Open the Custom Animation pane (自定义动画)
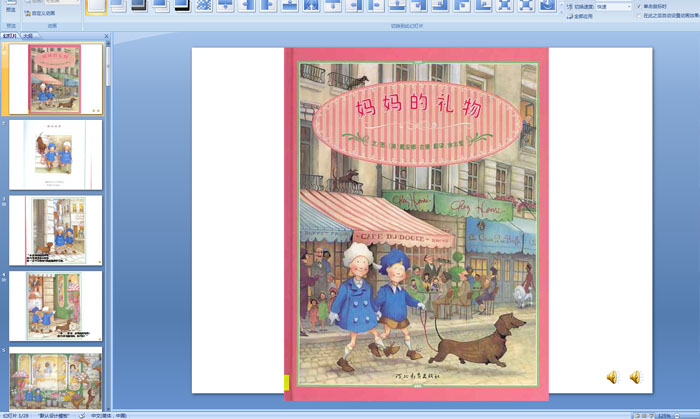Viewport: 700px width, 419px height. point(40,13)
